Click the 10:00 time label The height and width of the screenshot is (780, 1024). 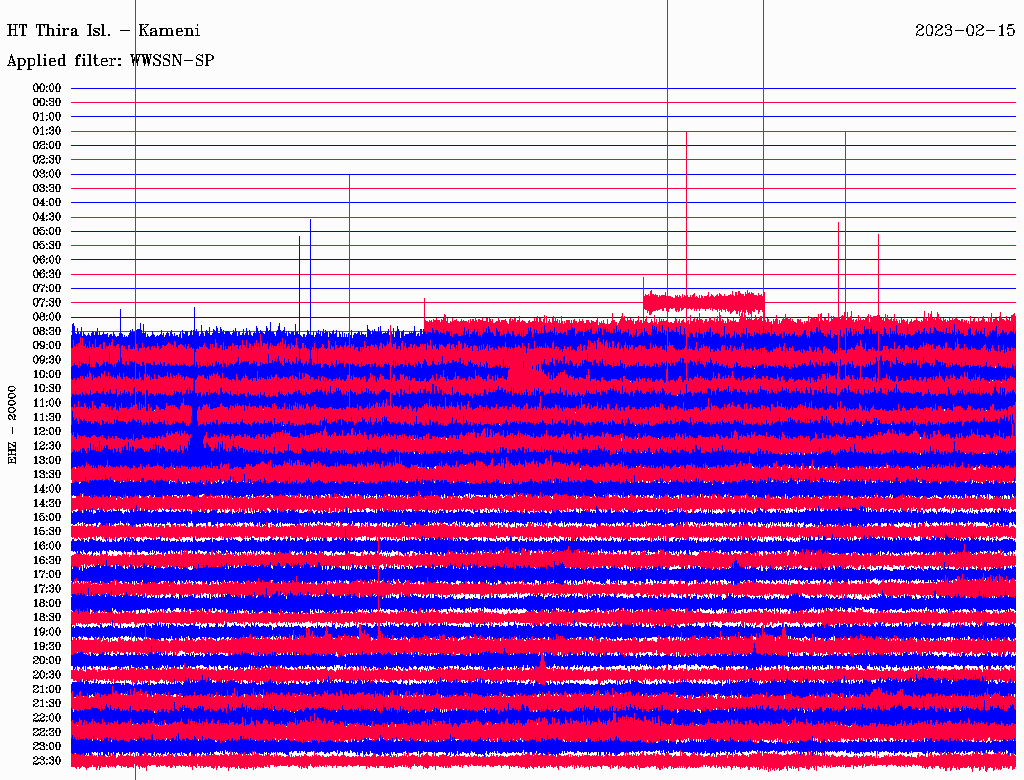(47, 374)
